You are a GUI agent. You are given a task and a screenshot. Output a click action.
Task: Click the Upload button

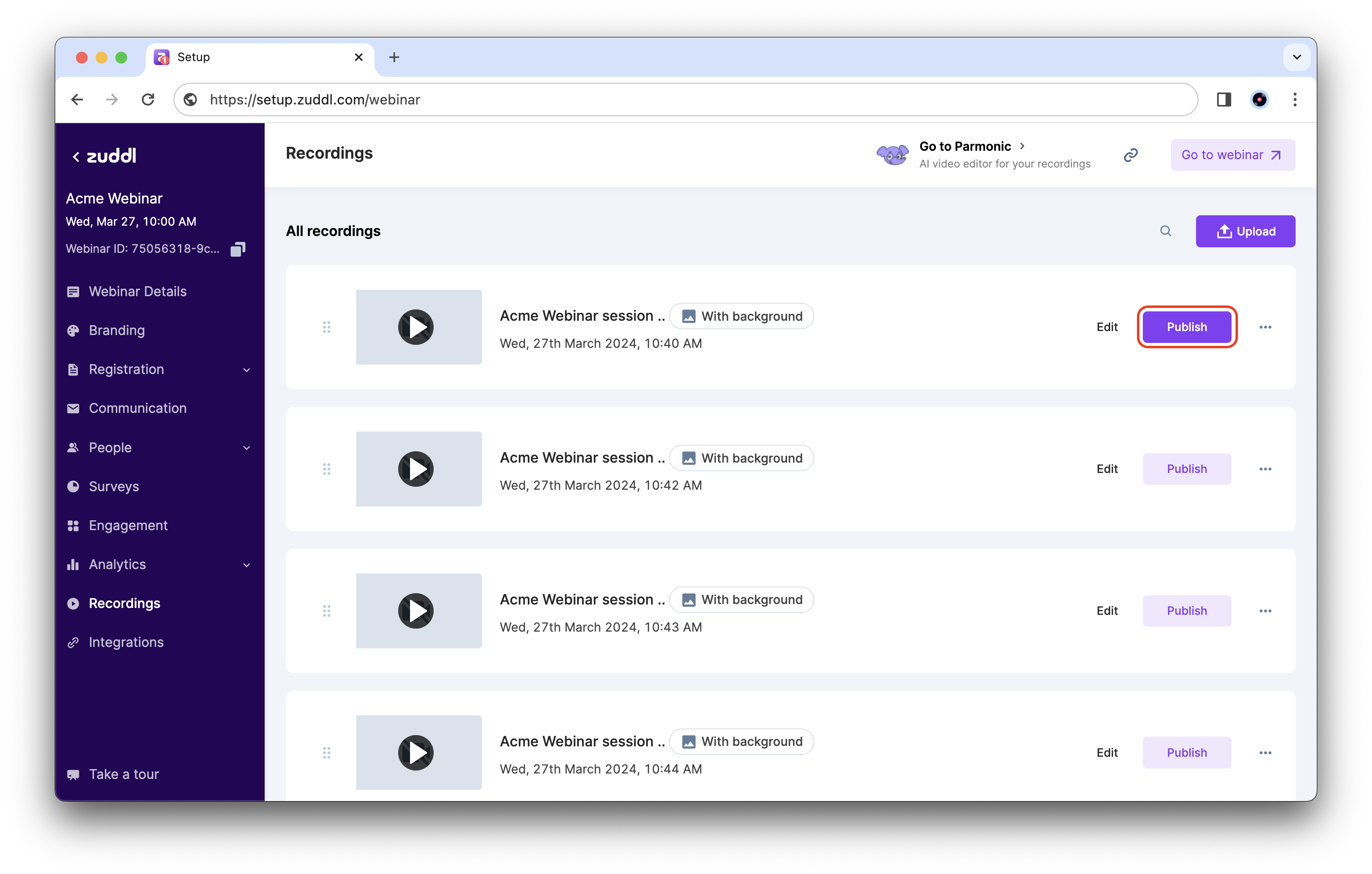click(x=1245, y=232)
